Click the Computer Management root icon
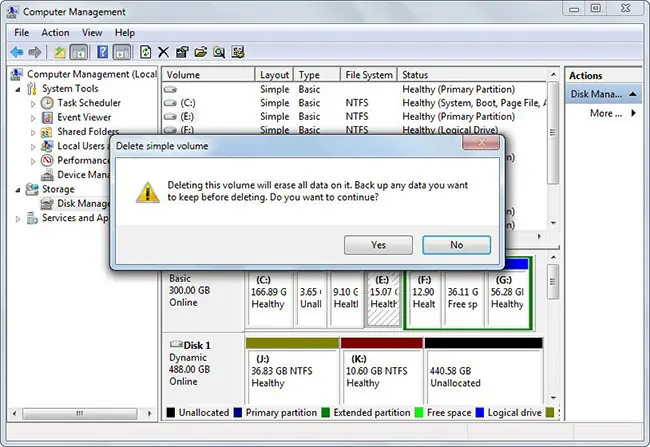Image resolution: width=650 pixels, height=447 pixels. pos(17,74)
